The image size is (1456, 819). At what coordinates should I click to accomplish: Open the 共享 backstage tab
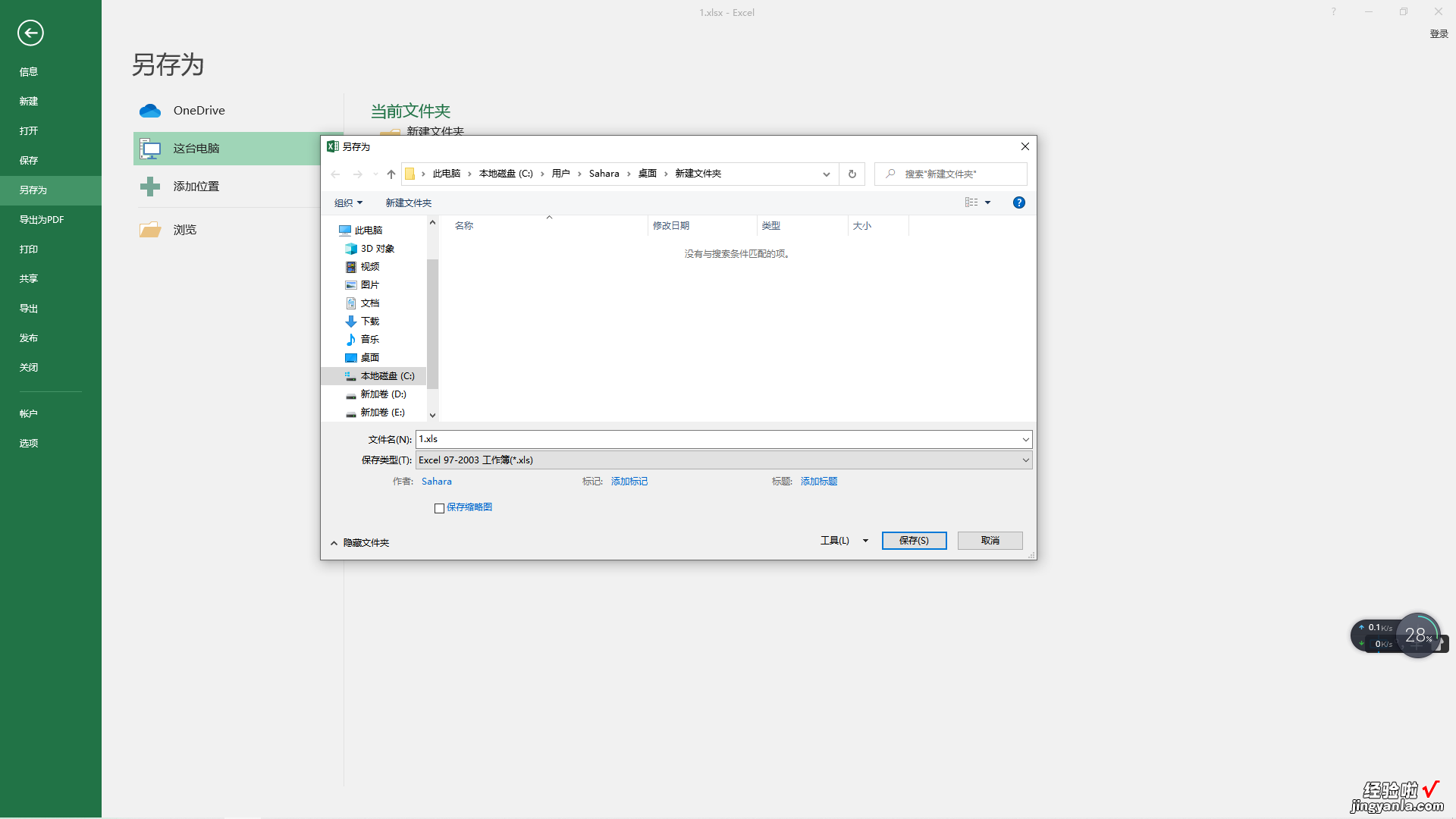29,279
